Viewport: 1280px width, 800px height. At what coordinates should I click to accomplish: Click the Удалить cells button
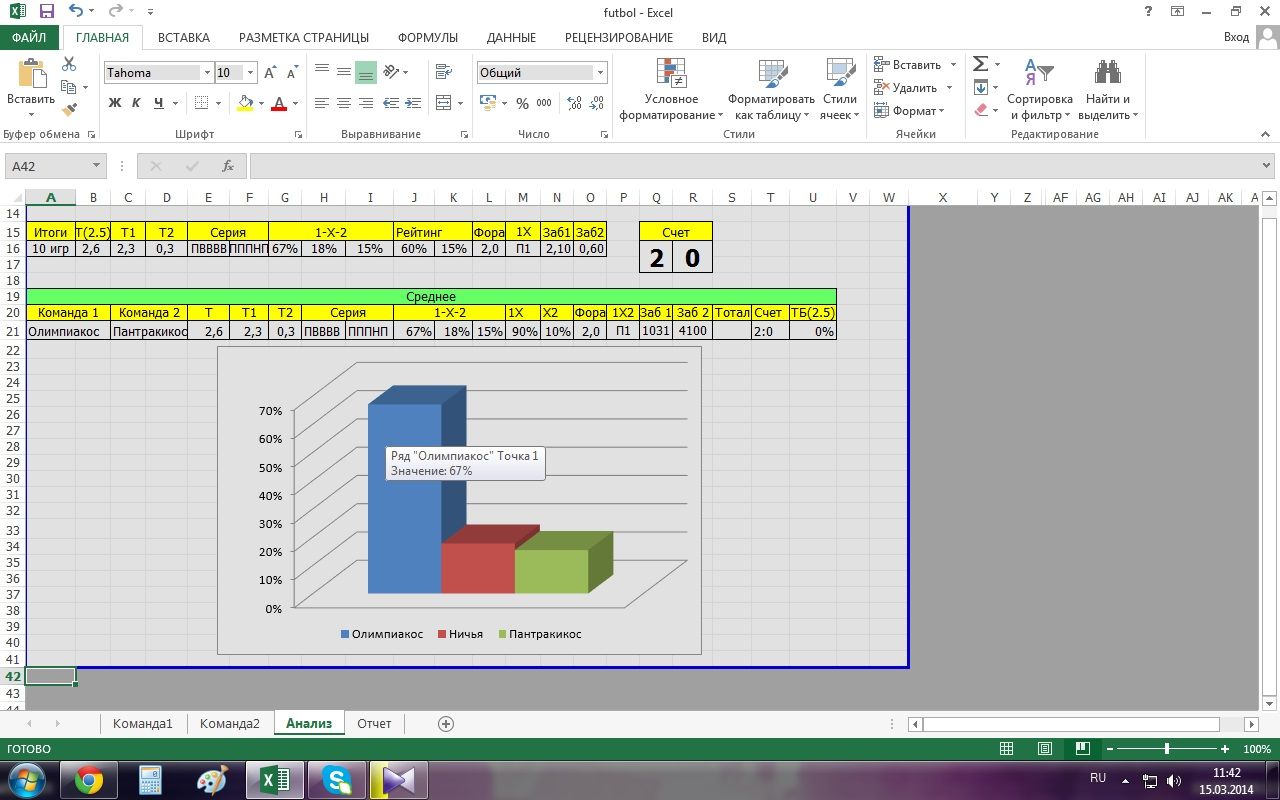coord(914,88)
